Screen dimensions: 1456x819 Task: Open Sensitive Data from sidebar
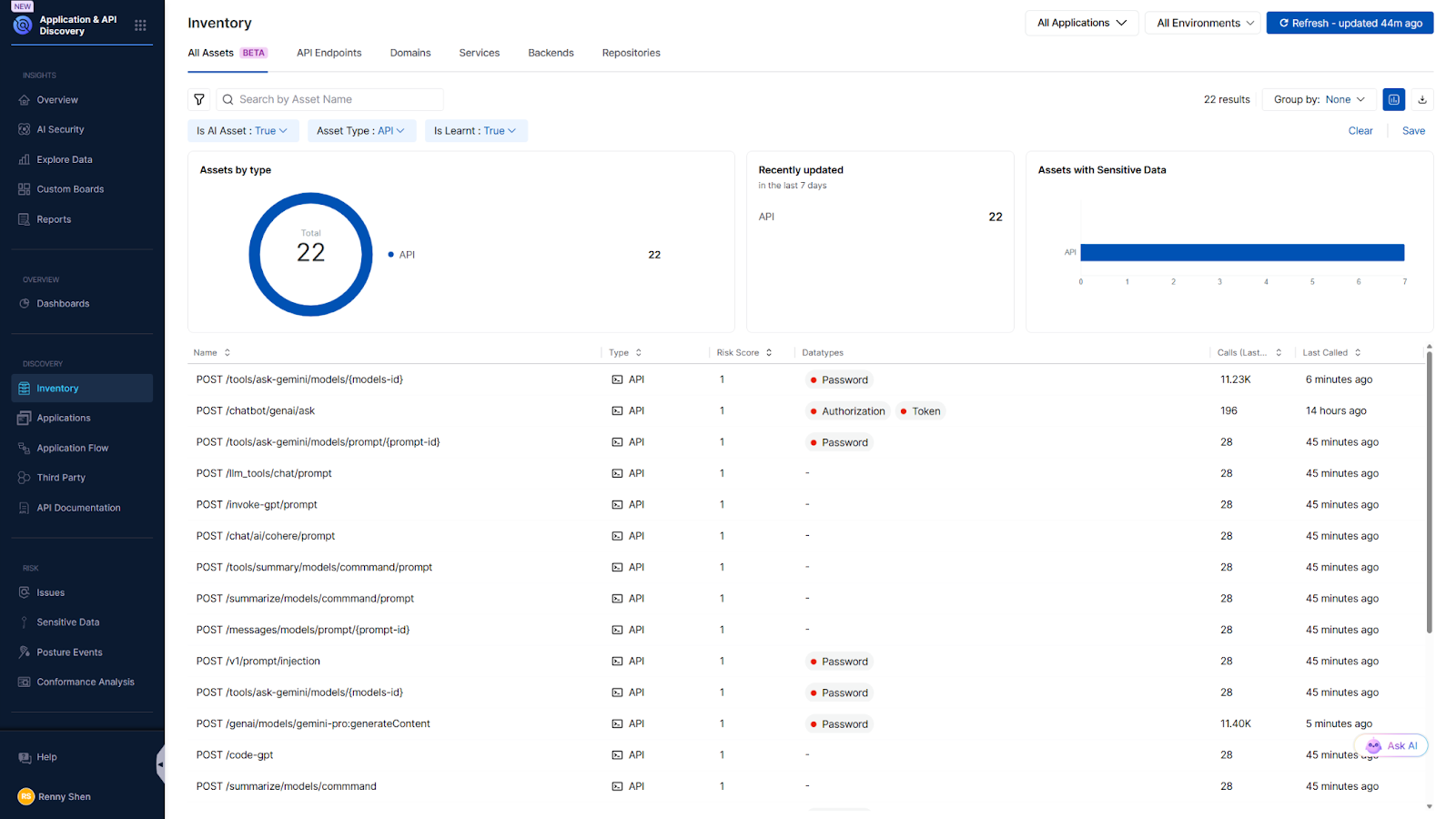67,622
